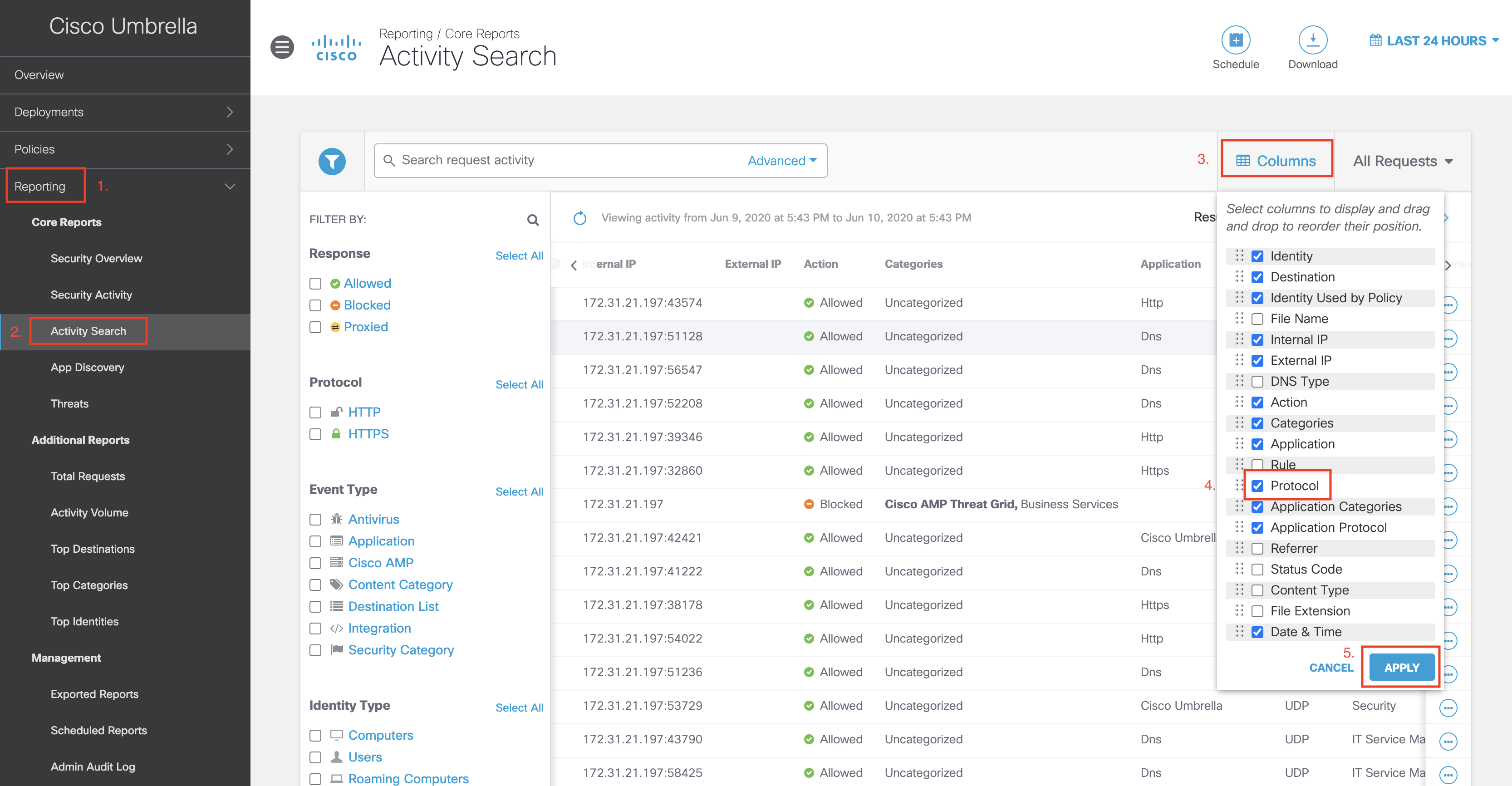The height and width of the screenshot is (786, 1512).
Task: Enable the Status Code column checkbox
Action: coord(1257,570)
